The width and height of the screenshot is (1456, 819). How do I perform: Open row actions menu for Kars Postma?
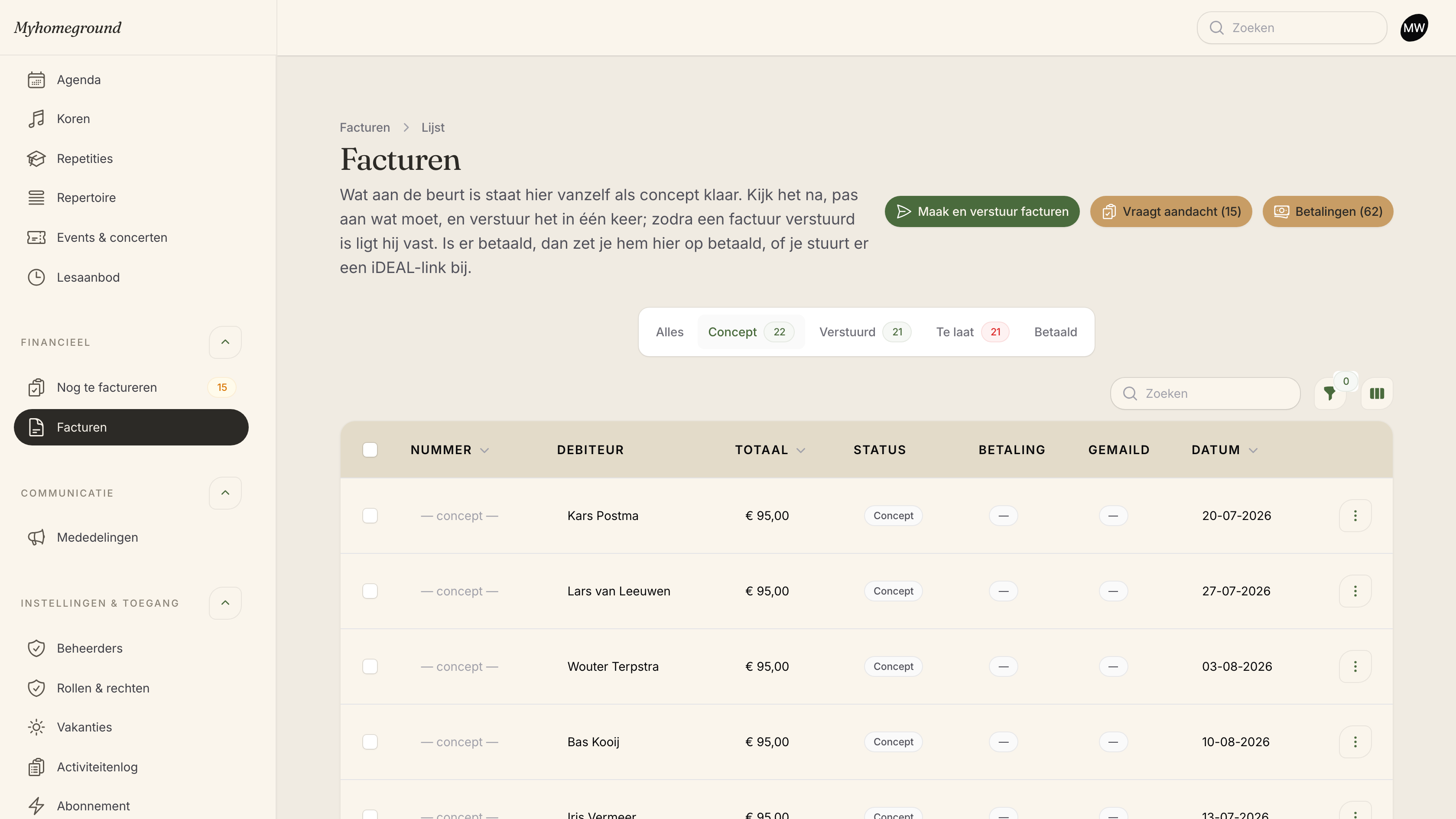click(1355, 516)
